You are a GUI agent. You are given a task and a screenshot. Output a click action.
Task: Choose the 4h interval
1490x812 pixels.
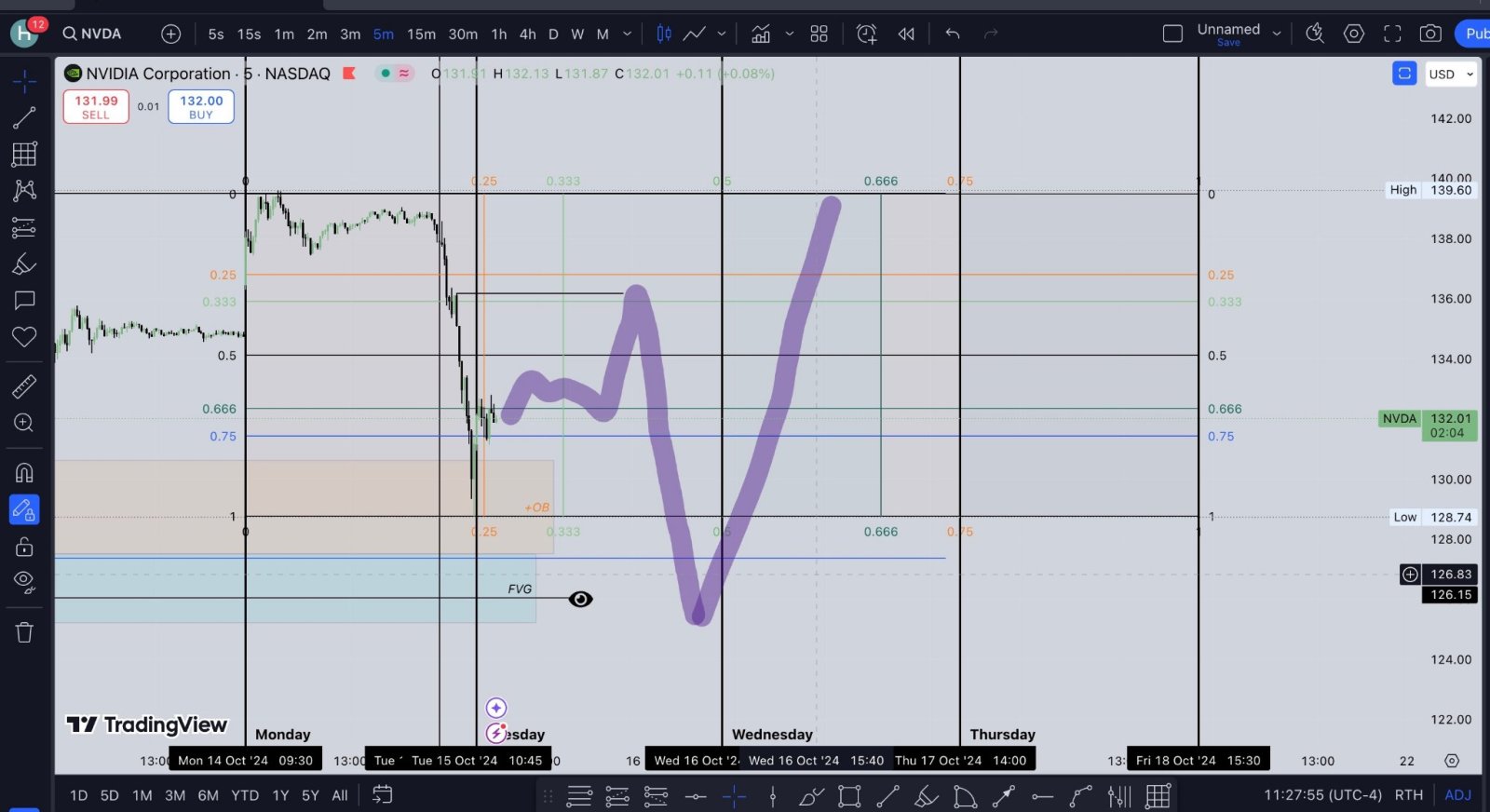(528, 34)
